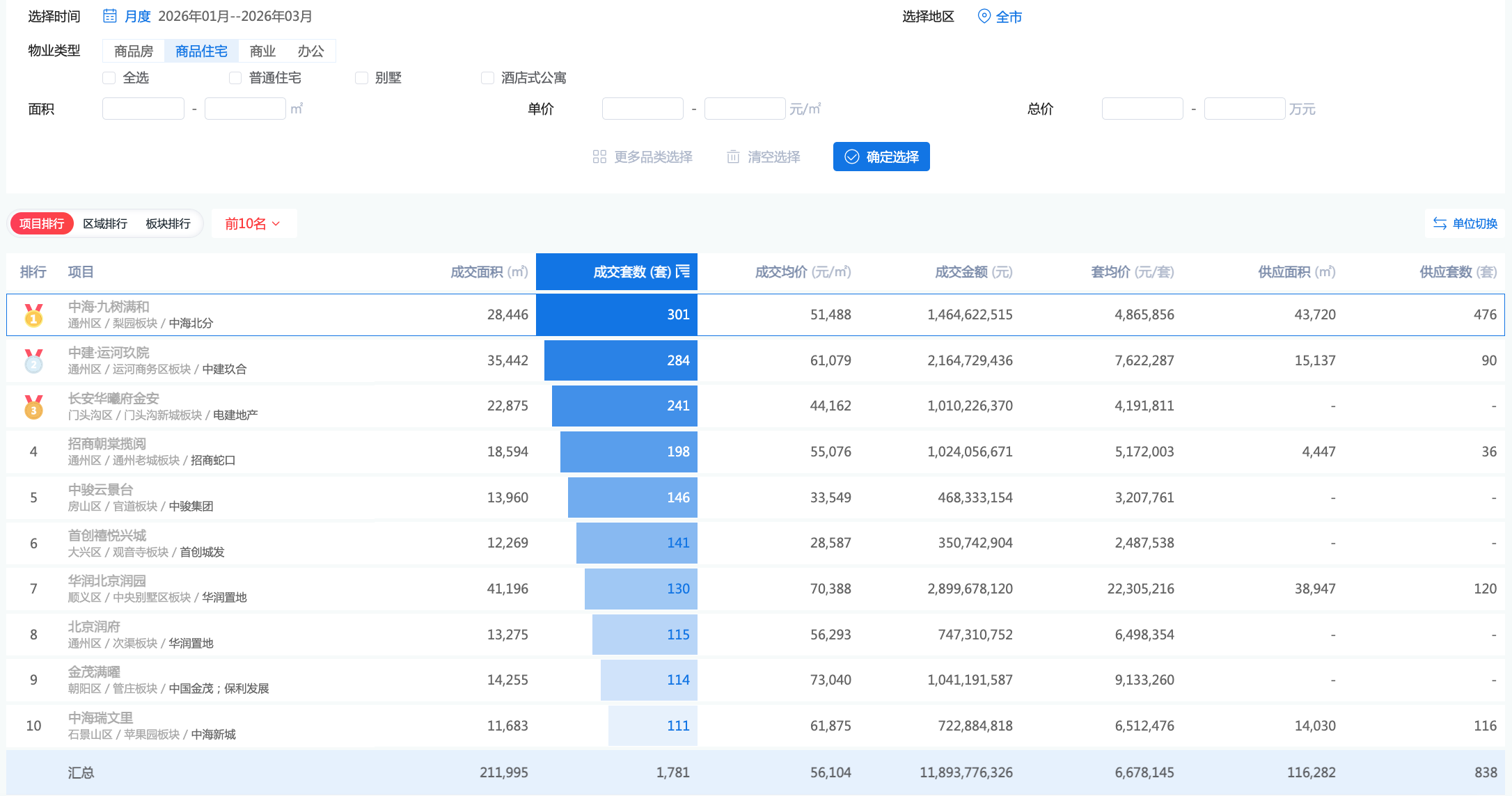1512x796 pixels.
Task: Expand the 前10名 dropdown
Action: pos(253,223)
